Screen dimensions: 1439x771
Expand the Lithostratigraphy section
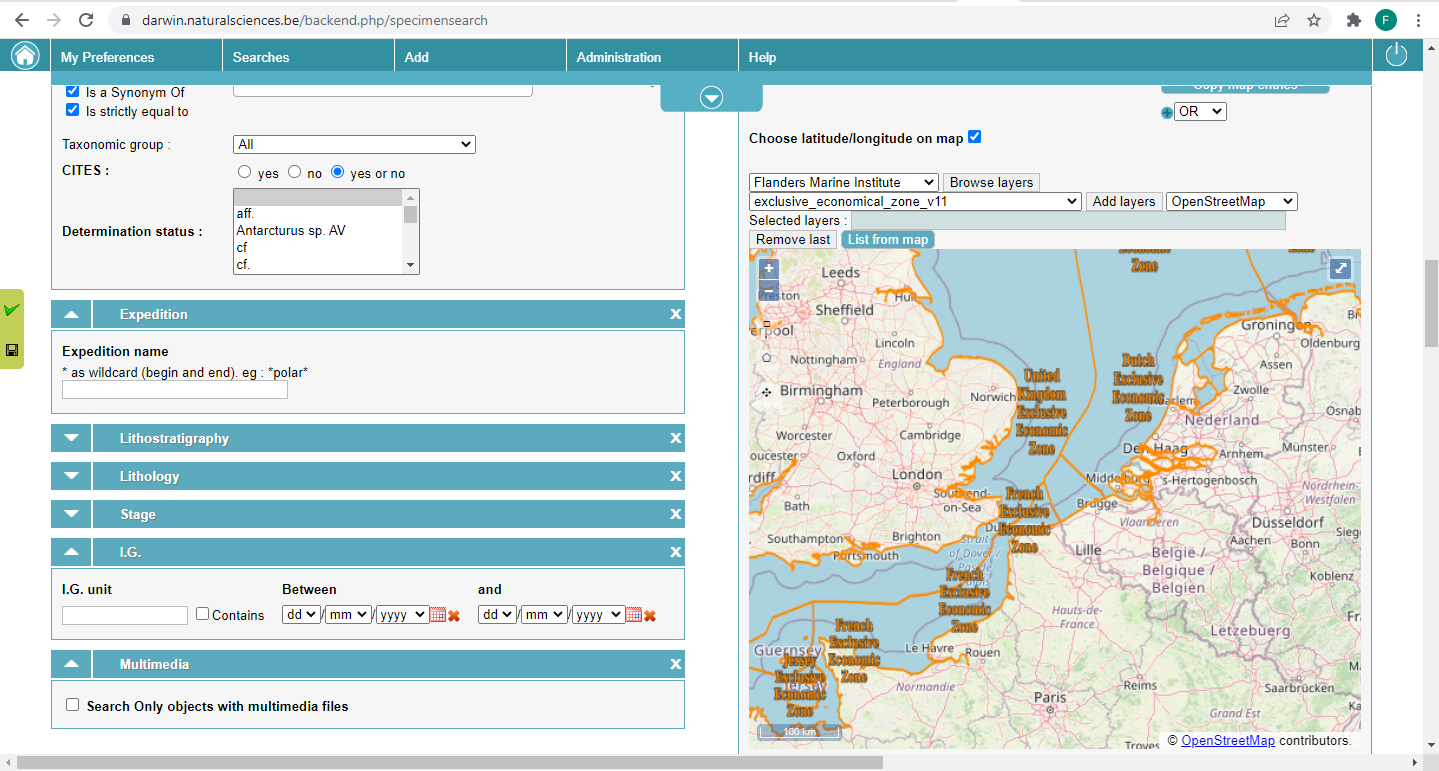tap(71, 438)
